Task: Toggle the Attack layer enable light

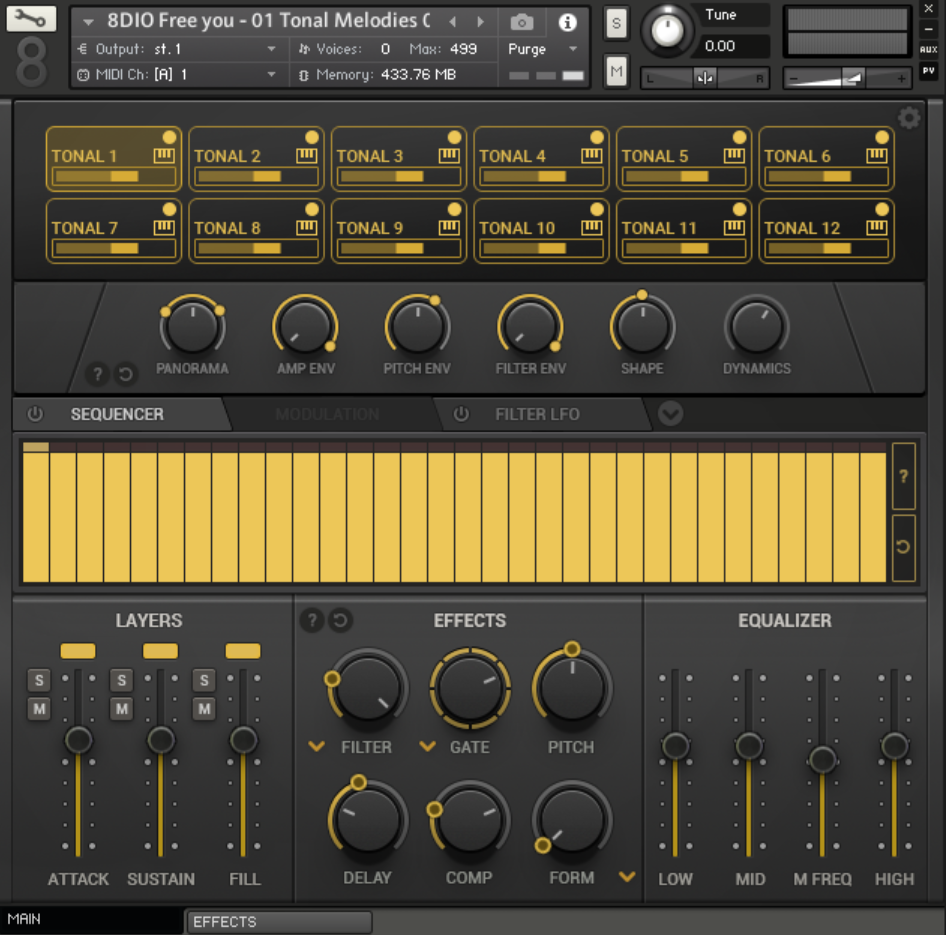Action: pos(78,651)
